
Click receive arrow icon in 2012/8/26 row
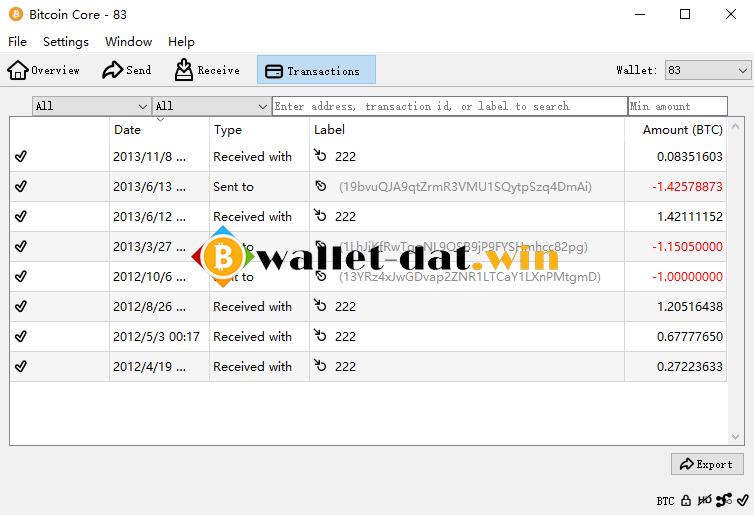320,305
